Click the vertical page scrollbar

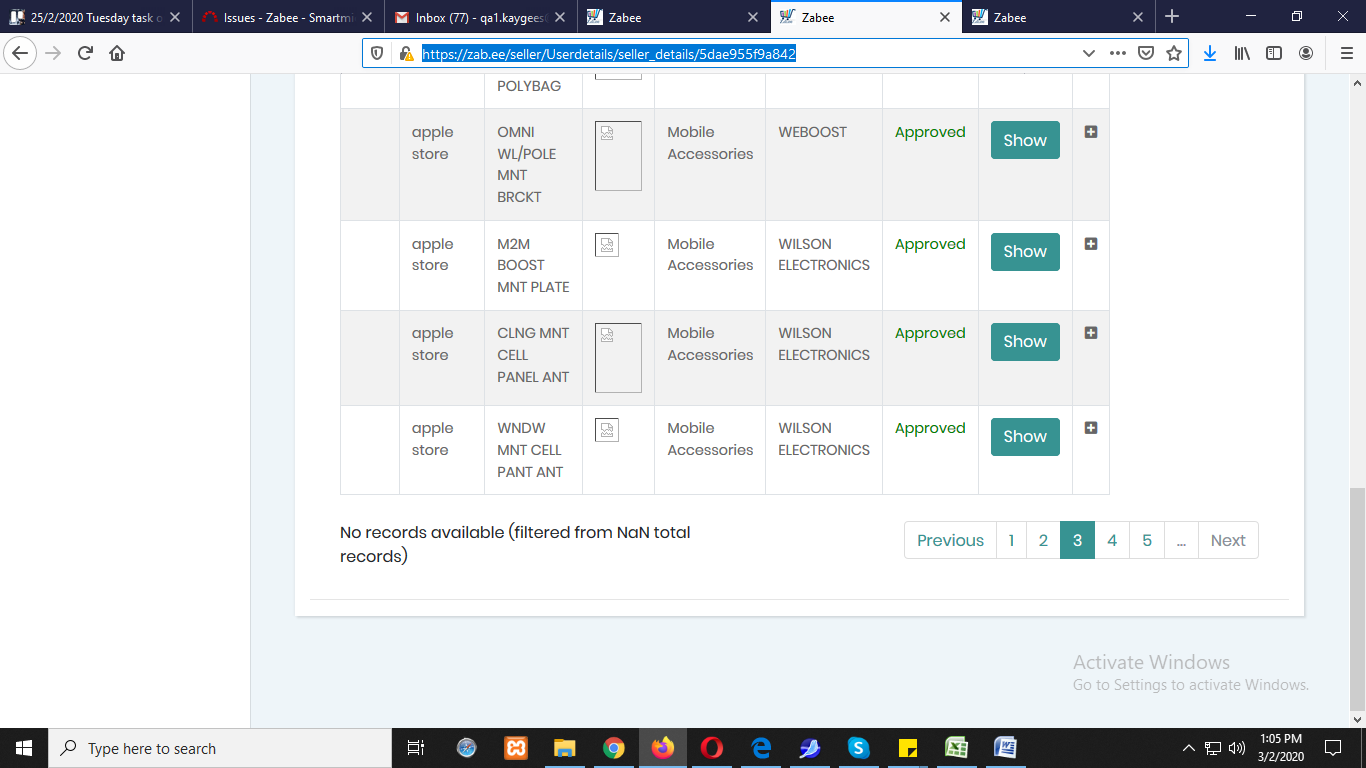point(1358,597)
